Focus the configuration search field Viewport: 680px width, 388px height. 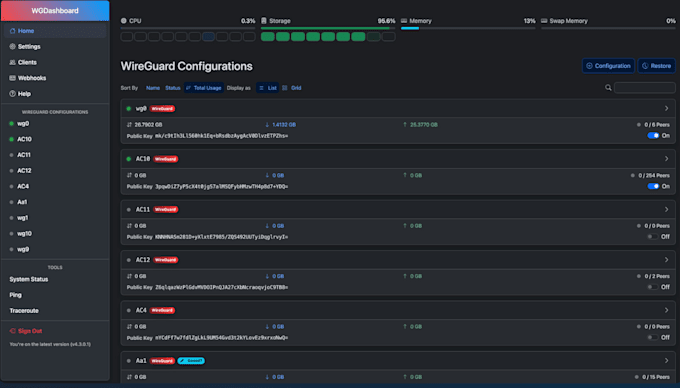(x=644, y=88)
